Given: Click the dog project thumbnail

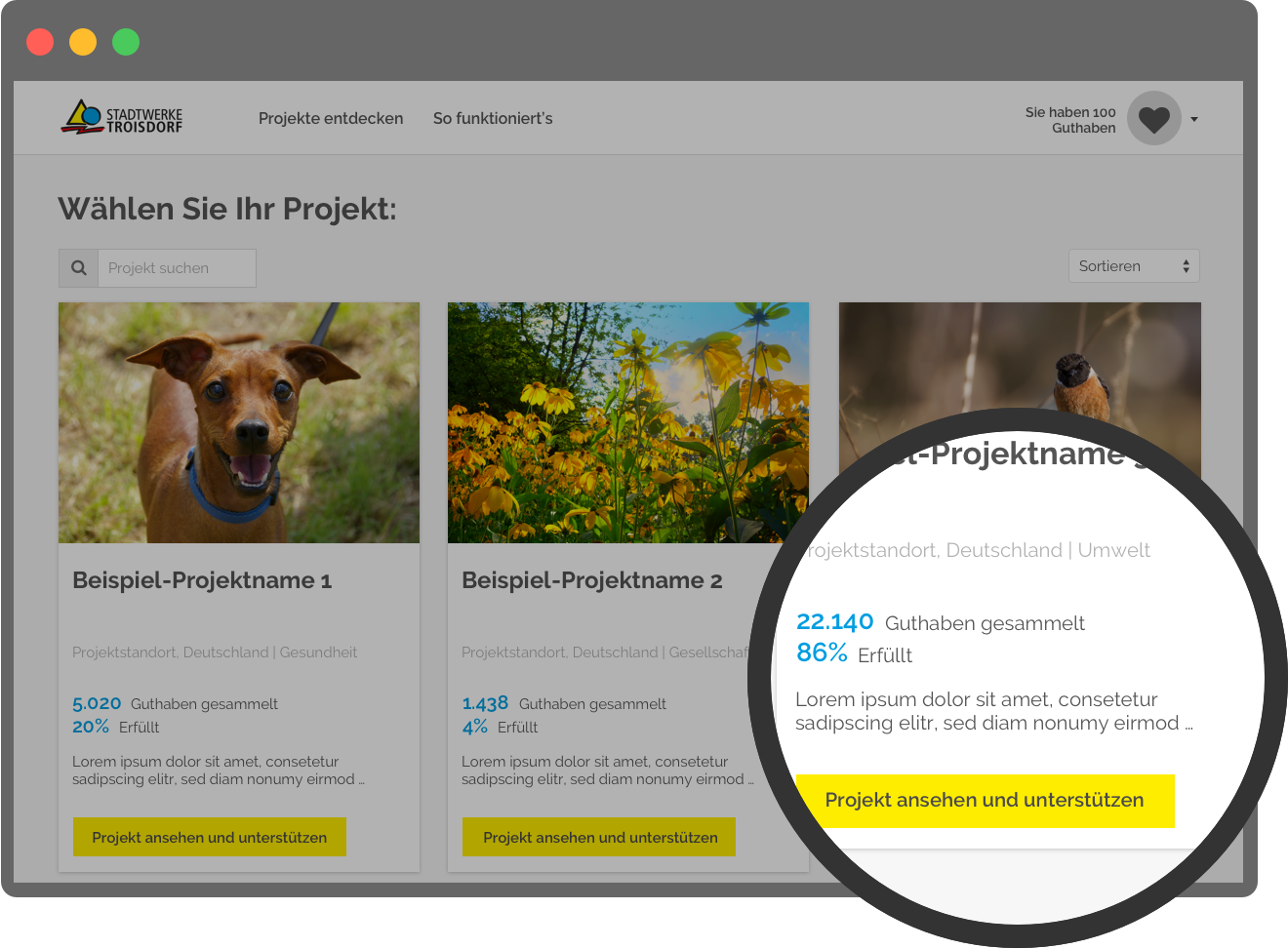Looking at the screenshot, I should (x=239, y=422).
